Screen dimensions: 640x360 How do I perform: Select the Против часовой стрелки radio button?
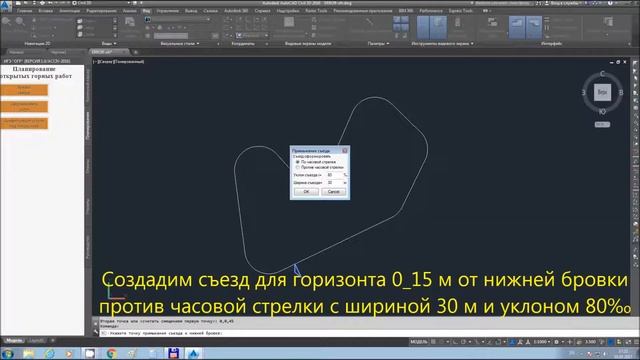298,167
